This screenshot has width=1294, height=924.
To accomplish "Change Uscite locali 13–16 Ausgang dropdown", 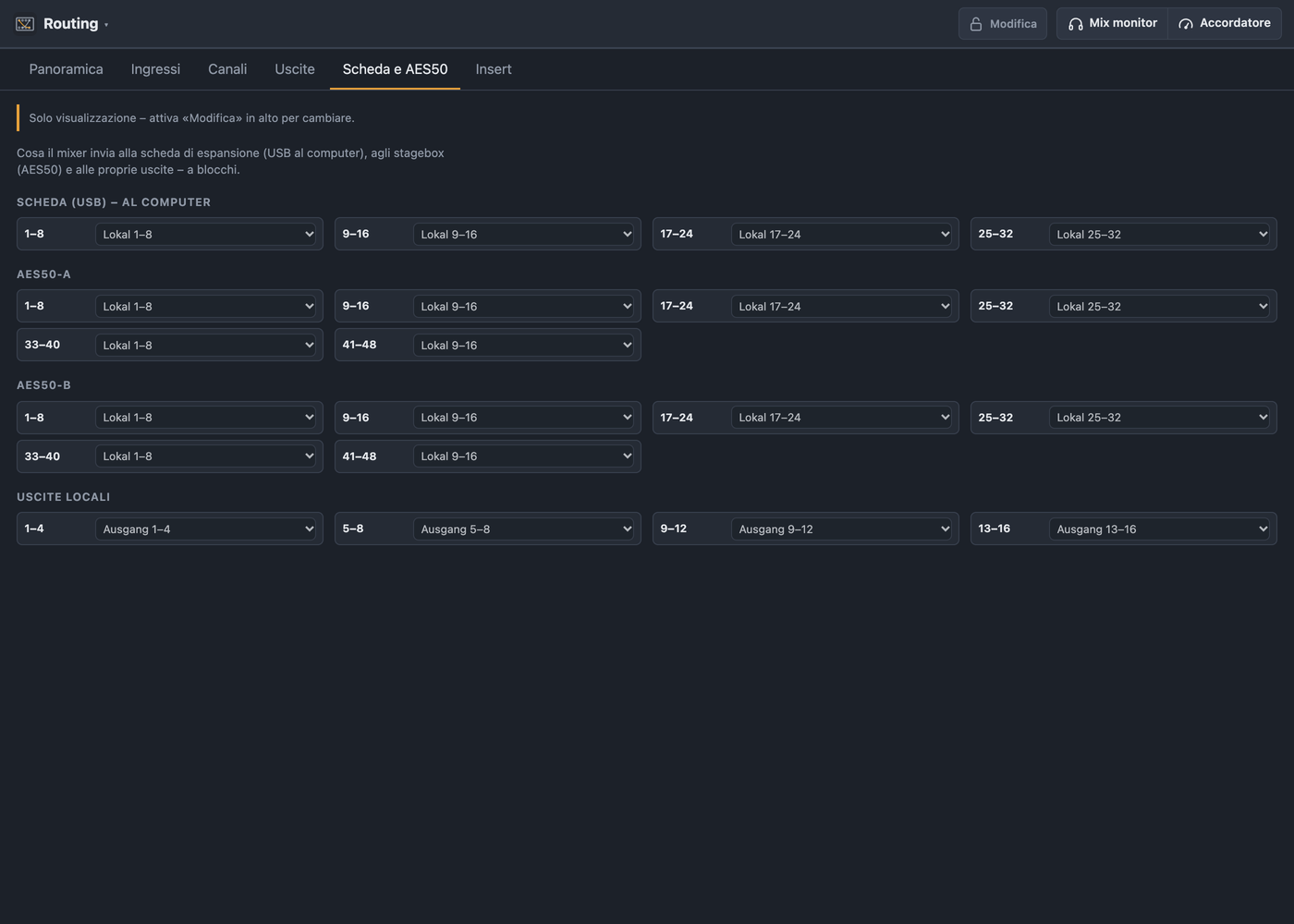I will (x=1160, y=529).
